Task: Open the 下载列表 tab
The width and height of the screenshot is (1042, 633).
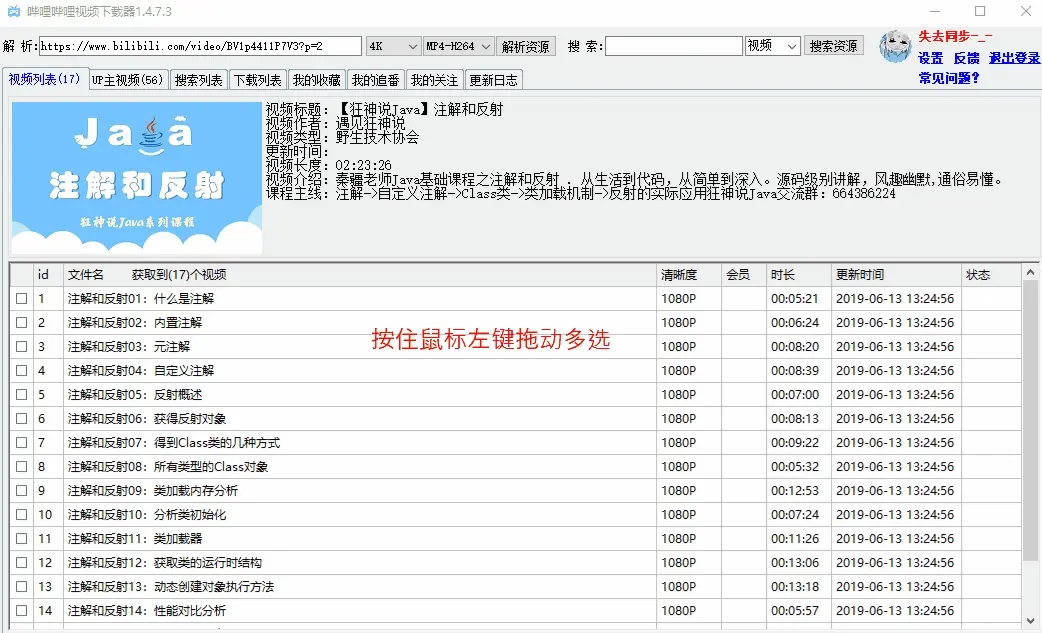Action: click(x=257, y=80)
